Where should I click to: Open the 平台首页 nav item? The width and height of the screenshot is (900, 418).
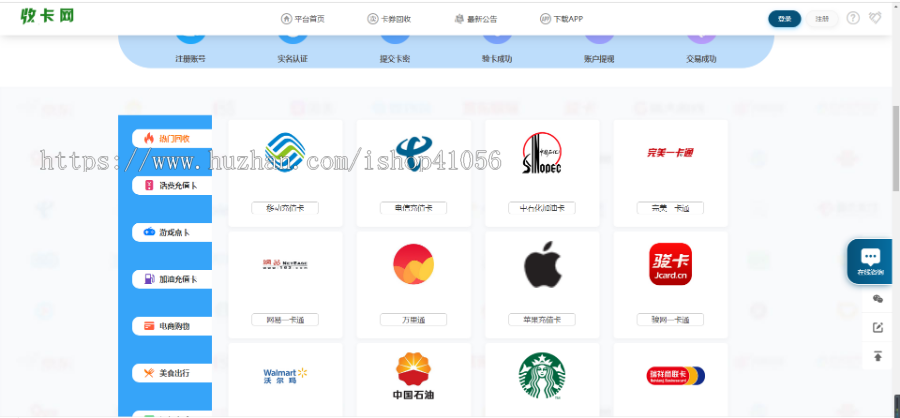coord(302,19)
